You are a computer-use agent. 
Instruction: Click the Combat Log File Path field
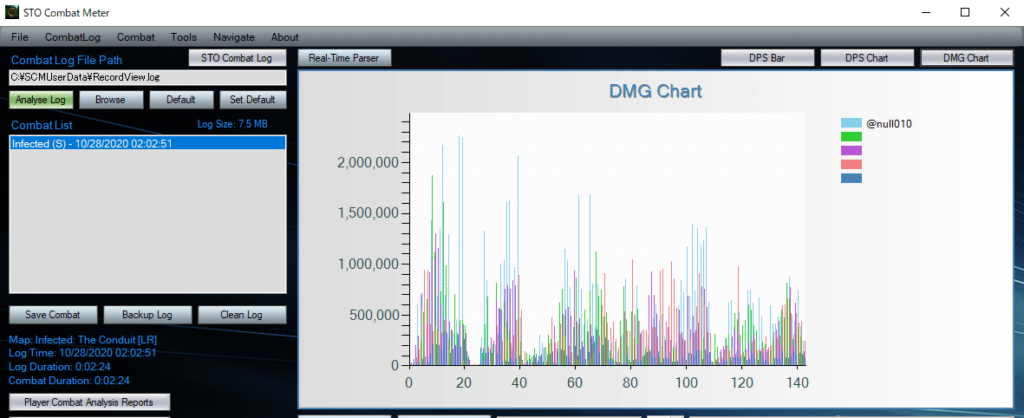[147, 77]
